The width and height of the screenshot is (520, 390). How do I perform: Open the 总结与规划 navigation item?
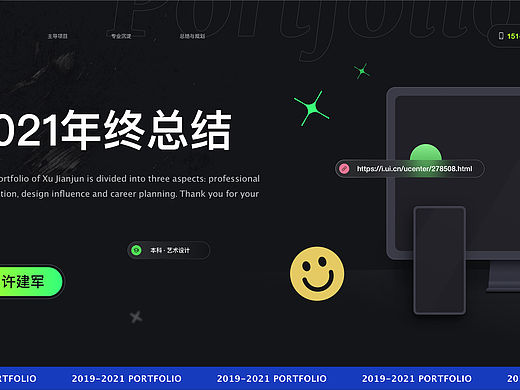coord(192,36)
